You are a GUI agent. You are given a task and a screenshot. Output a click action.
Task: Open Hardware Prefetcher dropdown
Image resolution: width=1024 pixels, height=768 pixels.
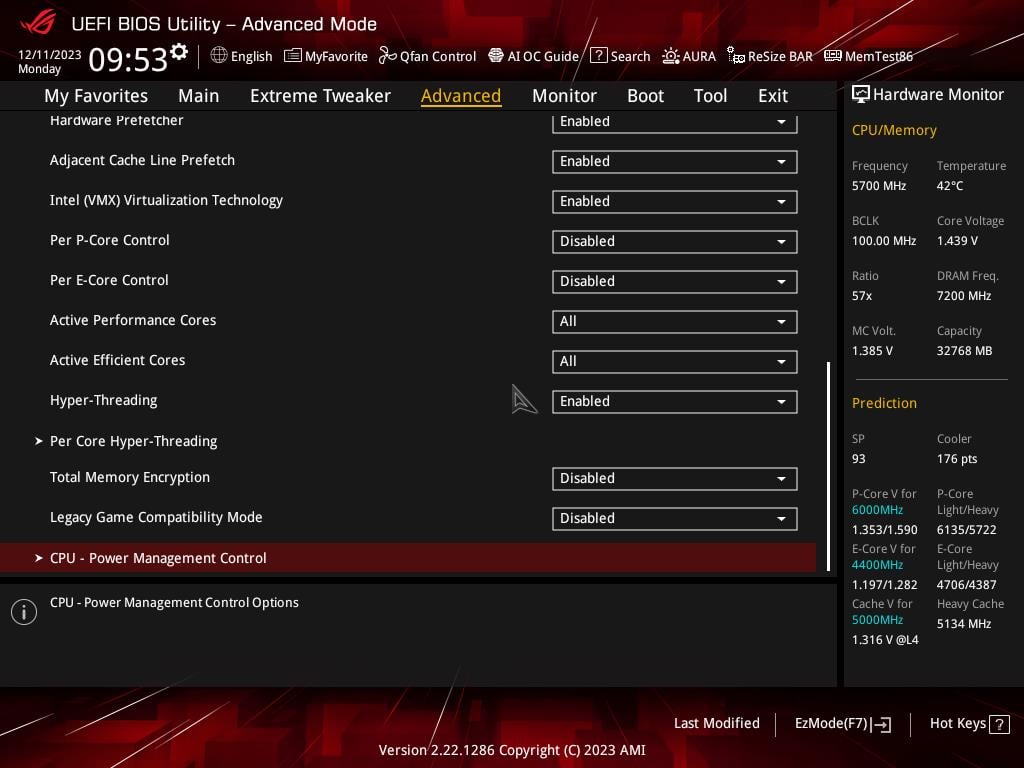674,122
